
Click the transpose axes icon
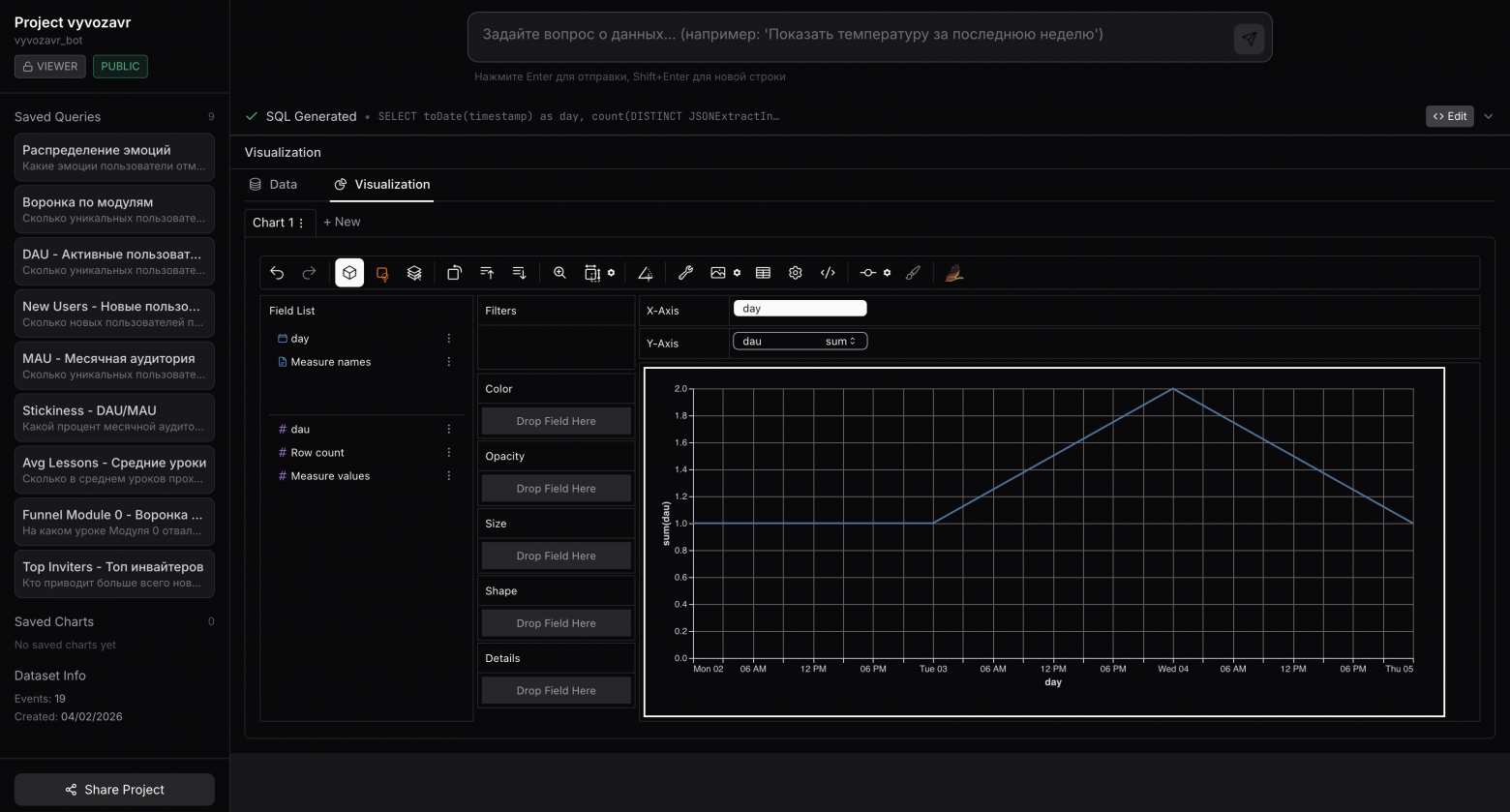454,273
